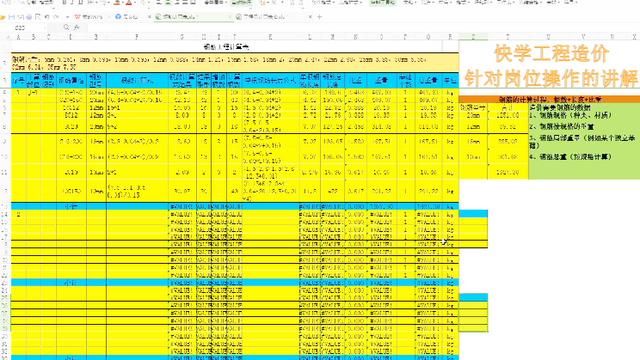Click the magnifier icon beside the formula bar

pyautogui.click(x=66, y=27)
